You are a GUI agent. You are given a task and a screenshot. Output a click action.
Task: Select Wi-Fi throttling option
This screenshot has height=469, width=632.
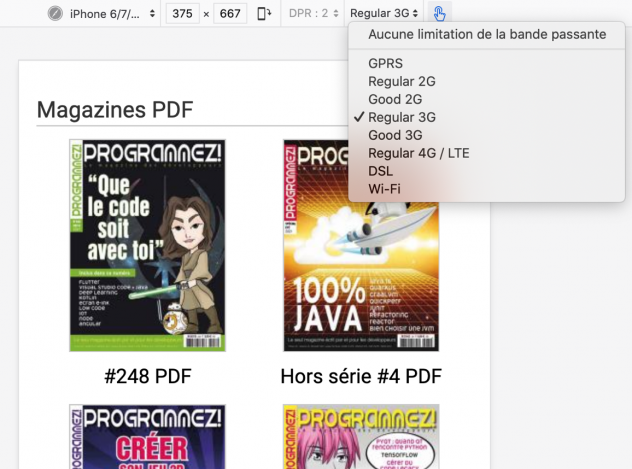[x=385, y=189]
